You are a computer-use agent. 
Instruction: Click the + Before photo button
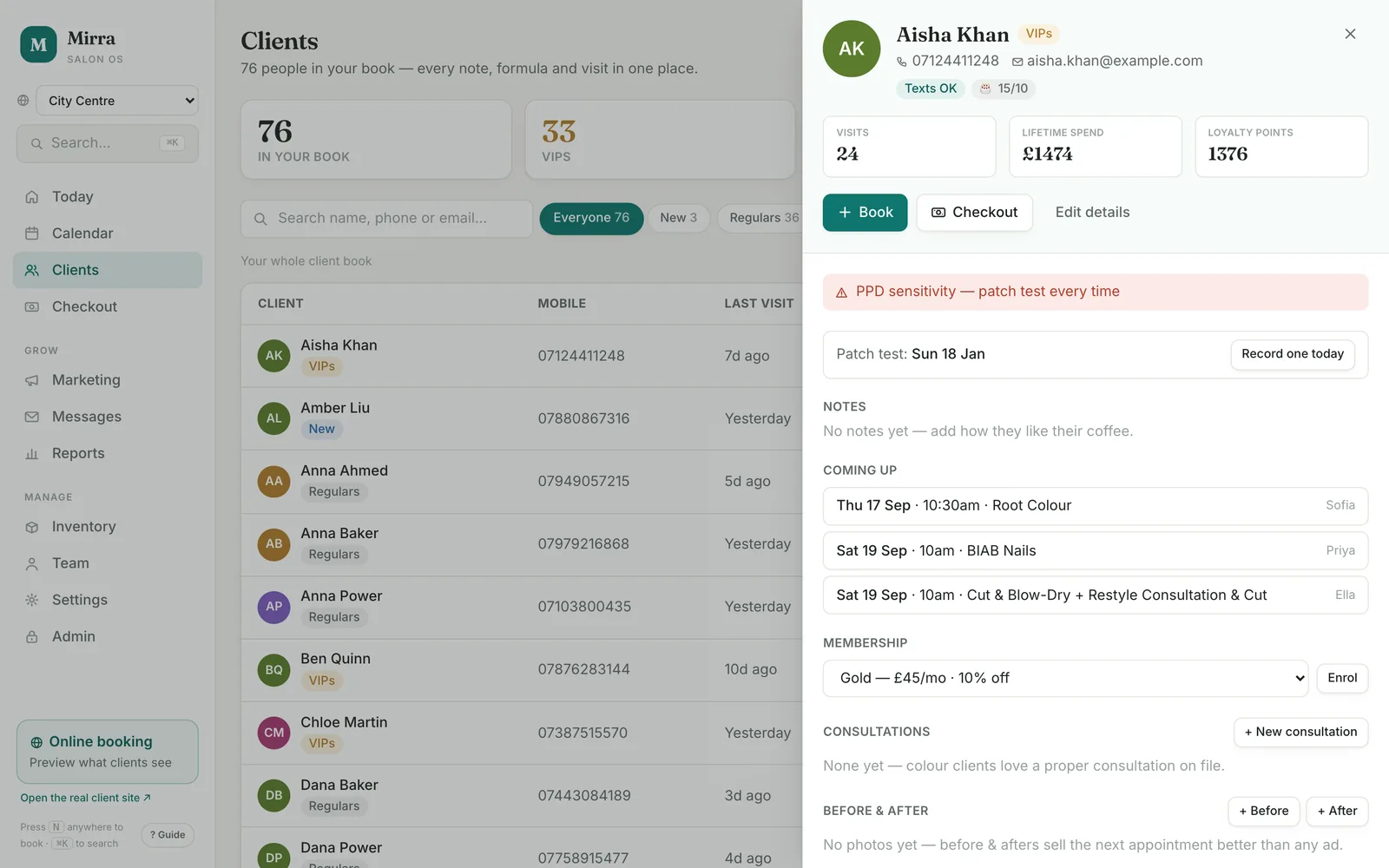pos(1263,811)
